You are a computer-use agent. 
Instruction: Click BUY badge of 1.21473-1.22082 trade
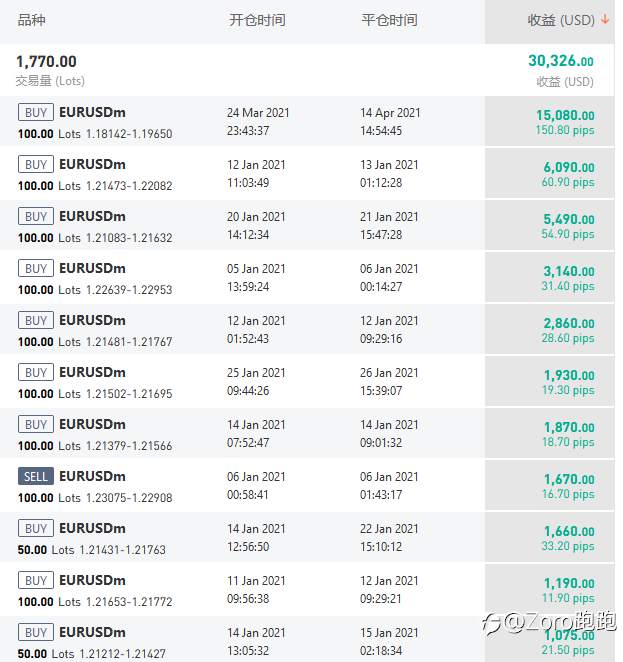click(x=36, y=164)
